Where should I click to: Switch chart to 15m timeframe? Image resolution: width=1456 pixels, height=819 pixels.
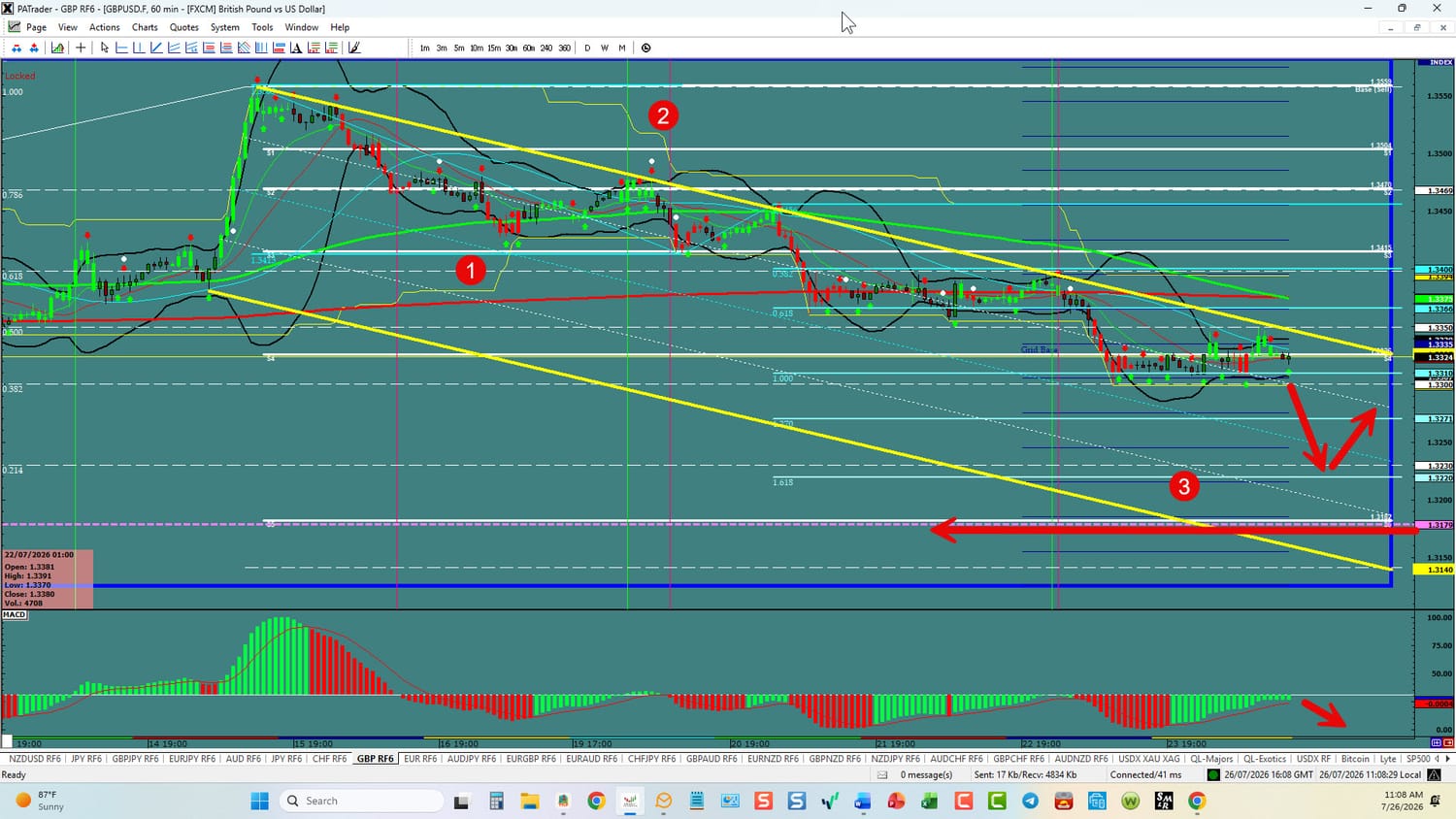494,48
